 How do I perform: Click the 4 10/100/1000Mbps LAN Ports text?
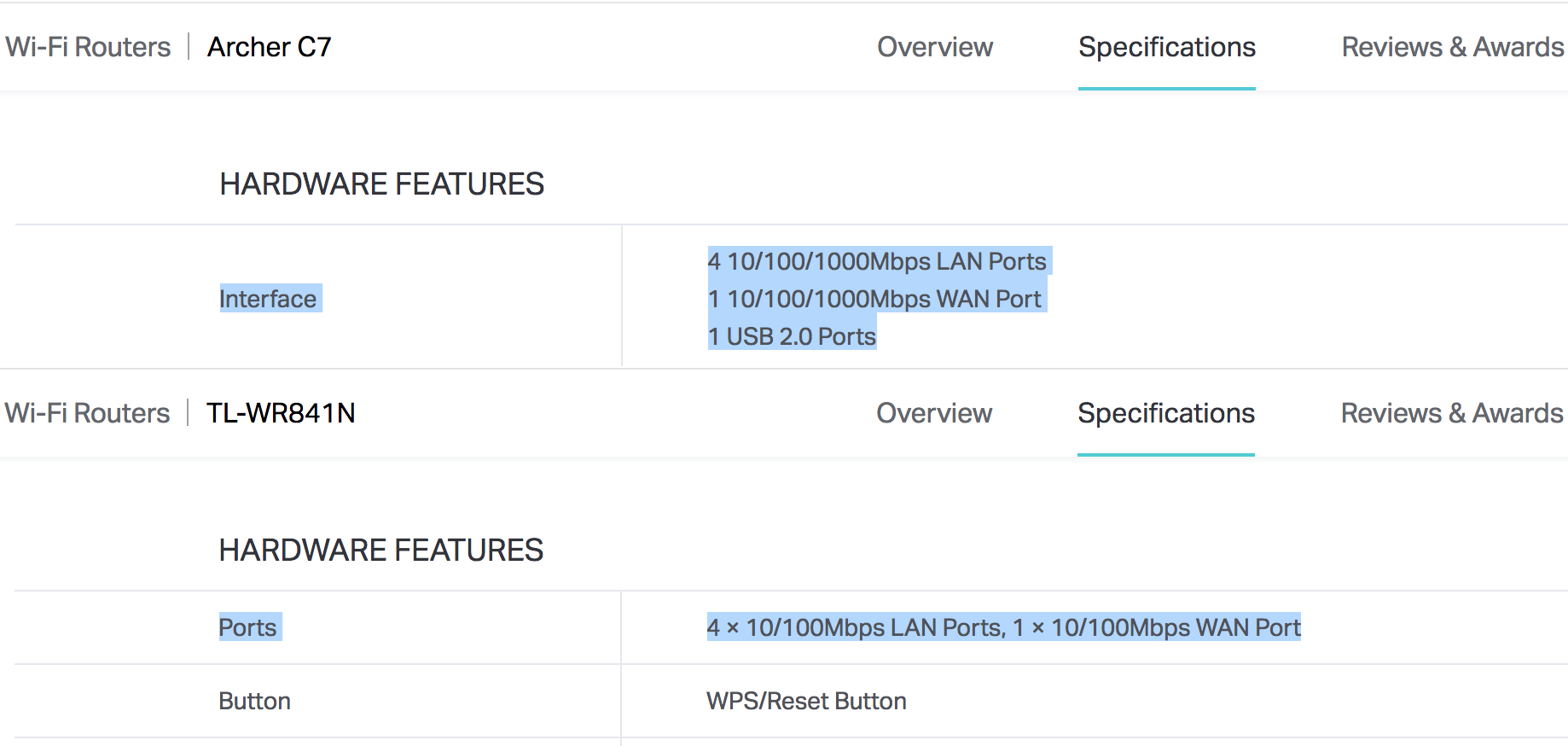point(877,261)
